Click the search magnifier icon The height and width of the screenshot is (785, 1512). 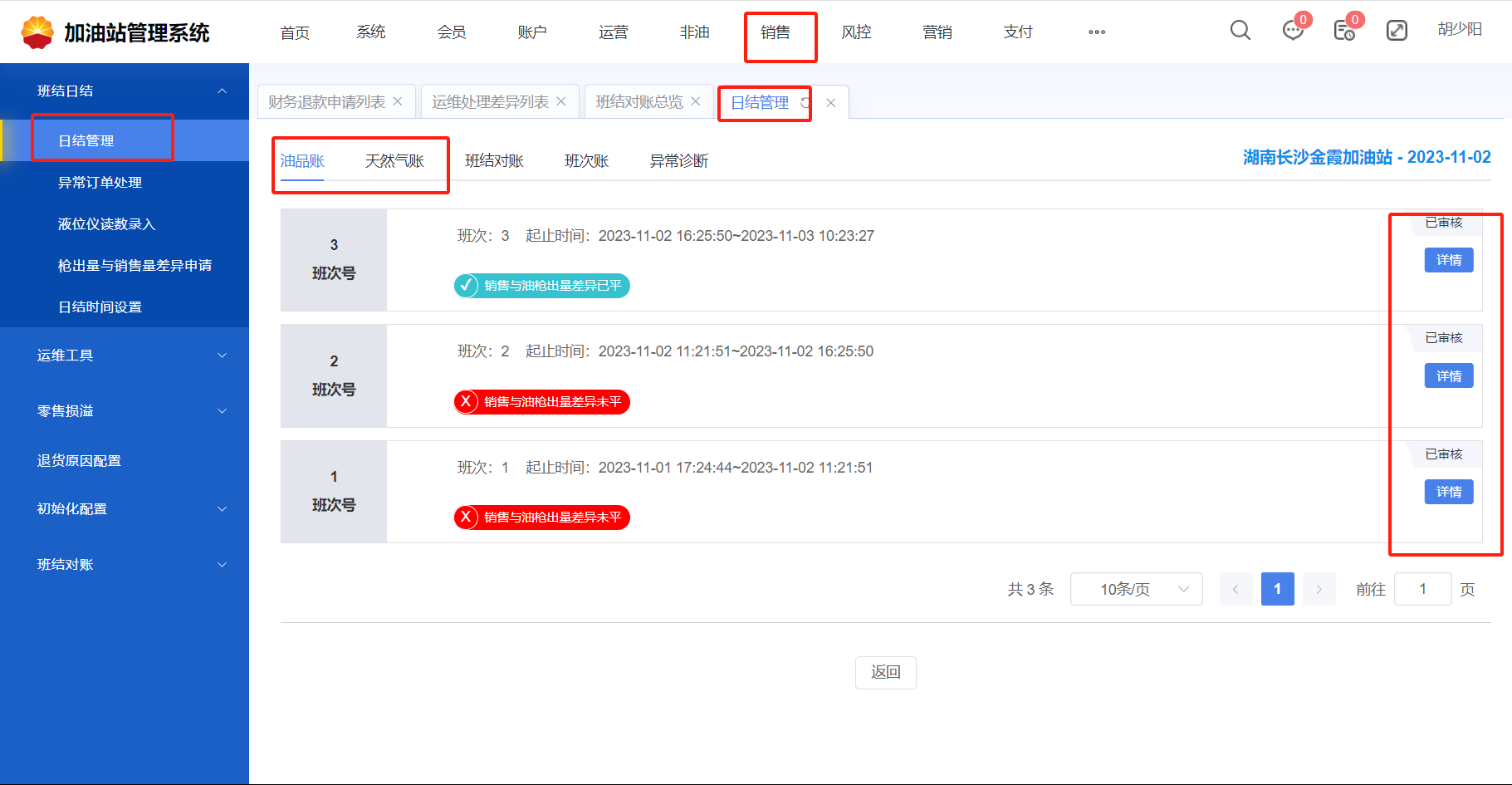click(x=1240, y=31)
